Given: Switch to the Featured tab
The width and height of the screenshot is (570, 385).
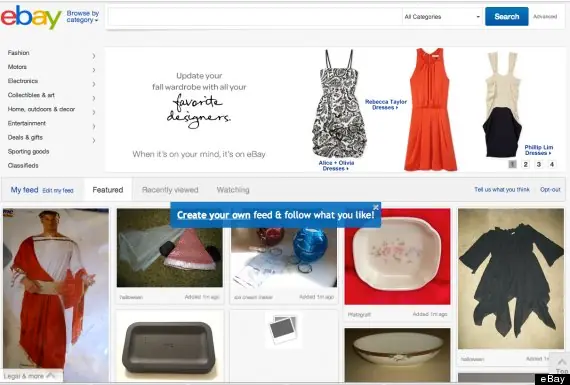Looking at the screenshot, I should (108, 190).
